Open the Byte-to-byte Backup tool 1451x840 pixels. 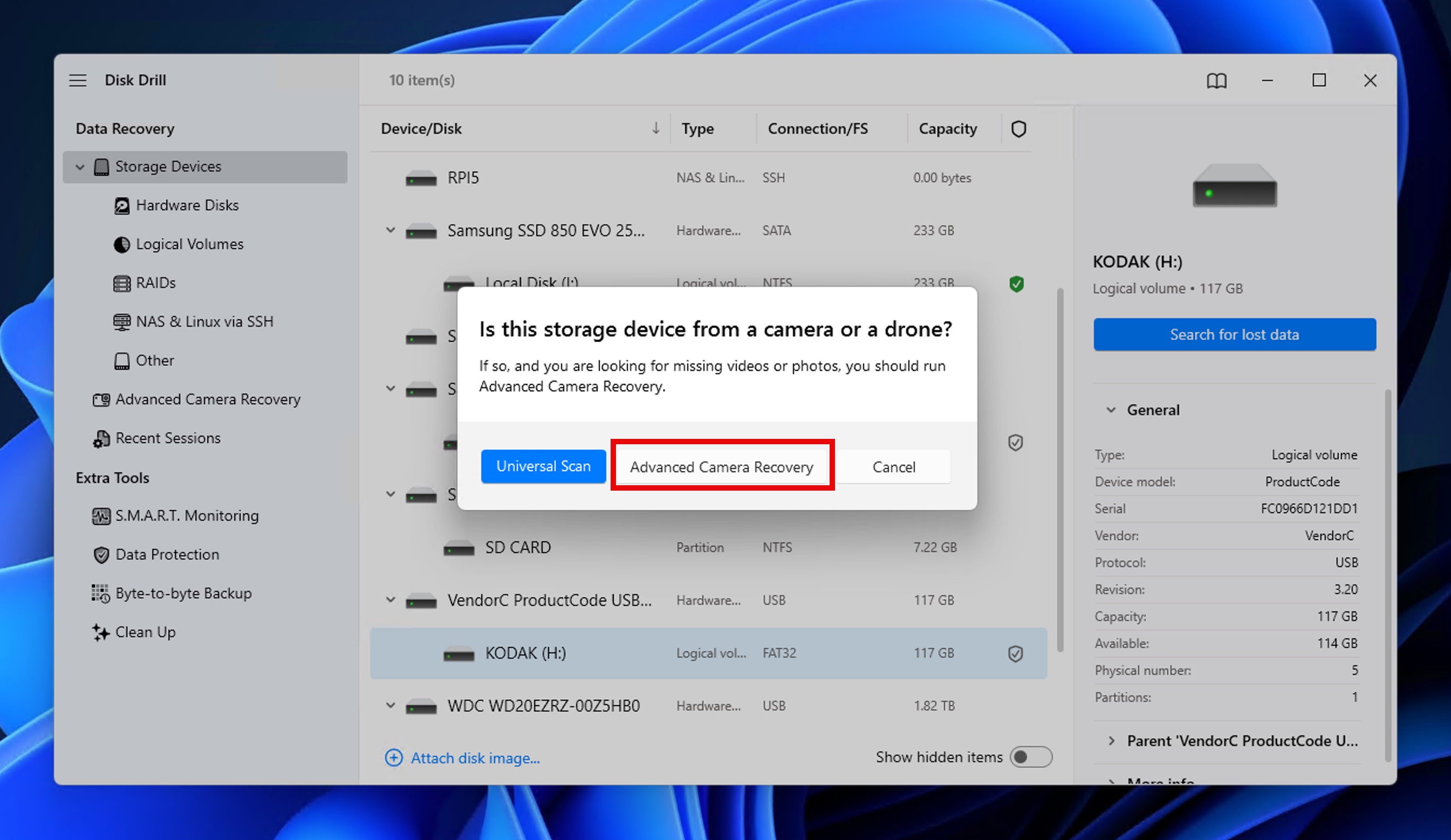coord(183,593)
